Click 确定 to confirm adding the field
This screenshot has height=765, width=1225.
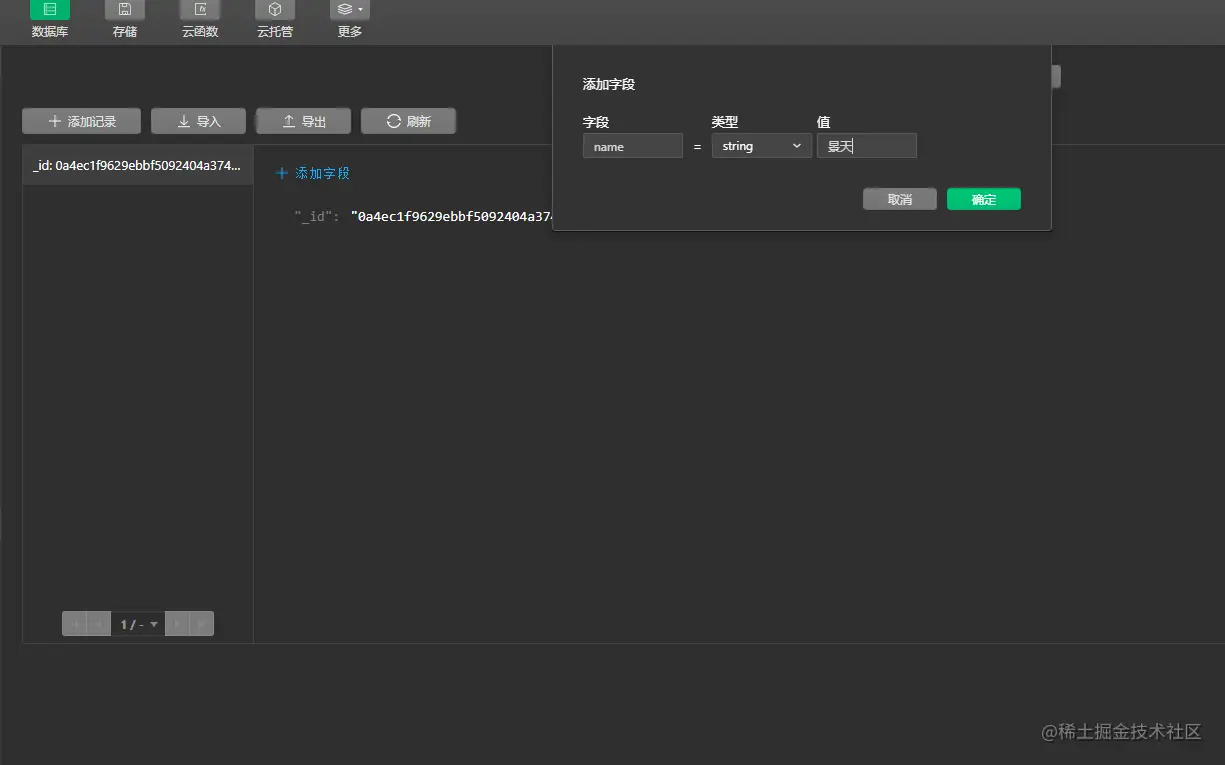coord(984,199)
